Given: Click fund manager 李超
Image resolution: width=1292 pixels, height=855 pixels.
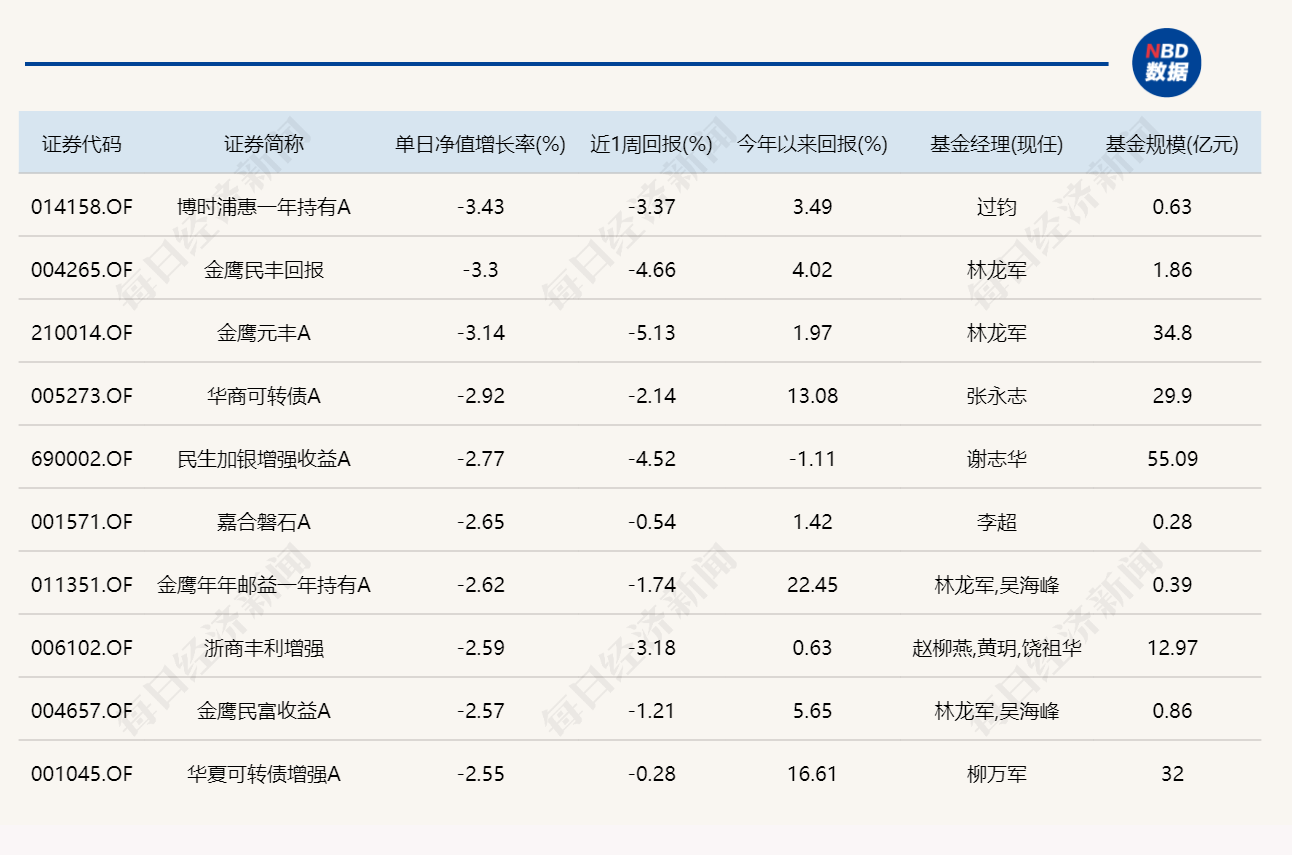Looking at the screenshot, I should pyautogui.click(x=997, y=522).
